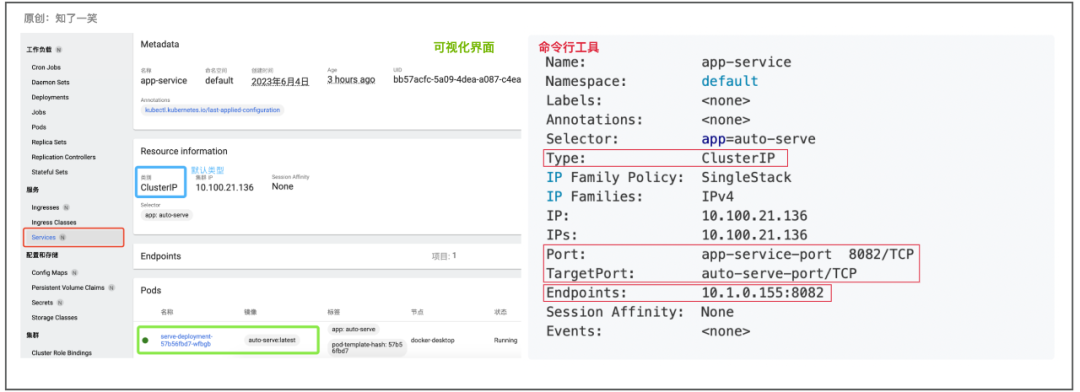
Task: Click the UID value starting bb57acfc
Action: pyautogui.click(x=457, y=80)
